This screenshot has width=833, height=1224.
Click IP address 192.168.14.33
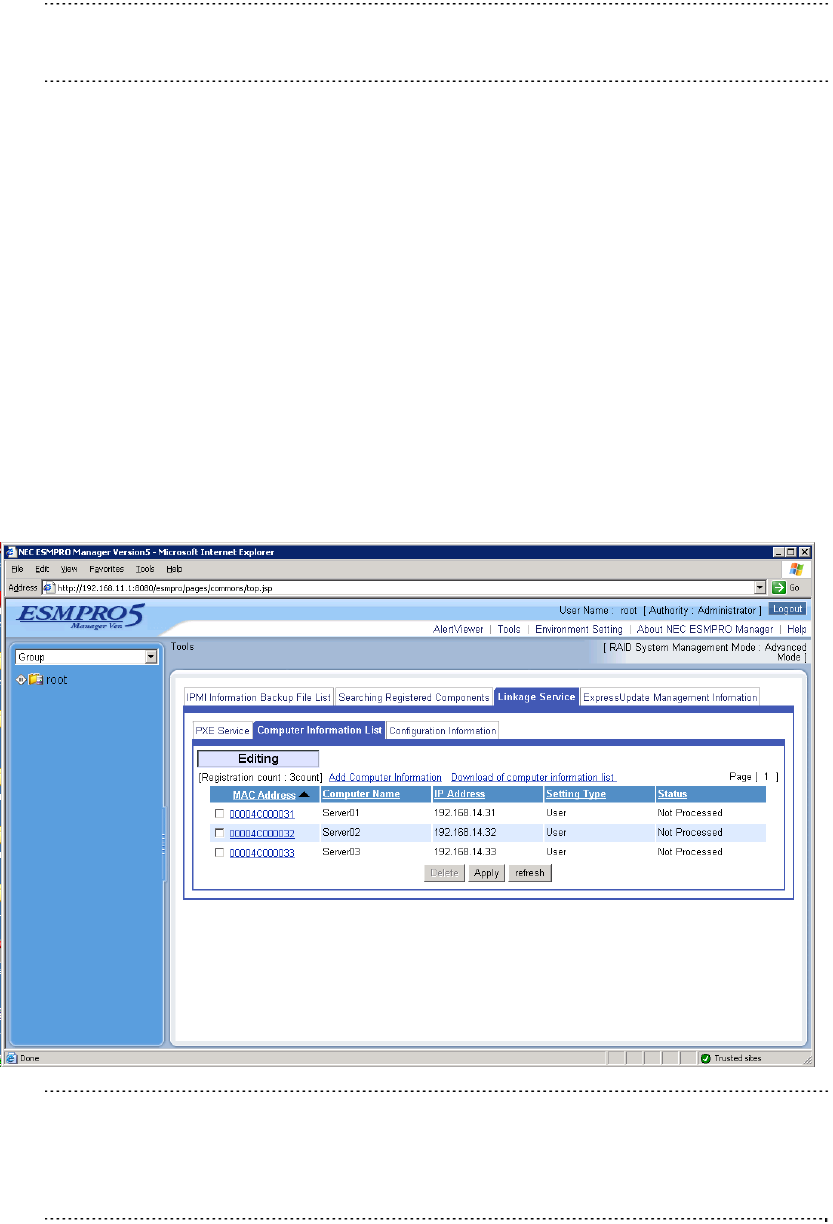pos(464,852)
